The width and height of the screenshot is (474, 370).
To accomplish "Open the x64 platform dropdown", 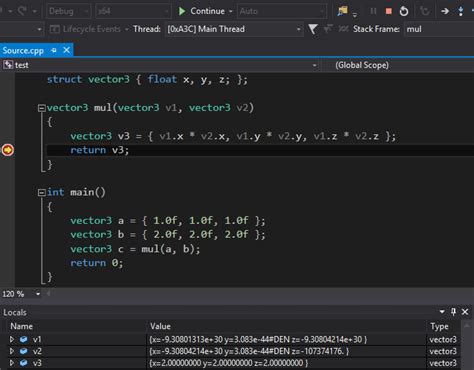I will tap(133, 11).
